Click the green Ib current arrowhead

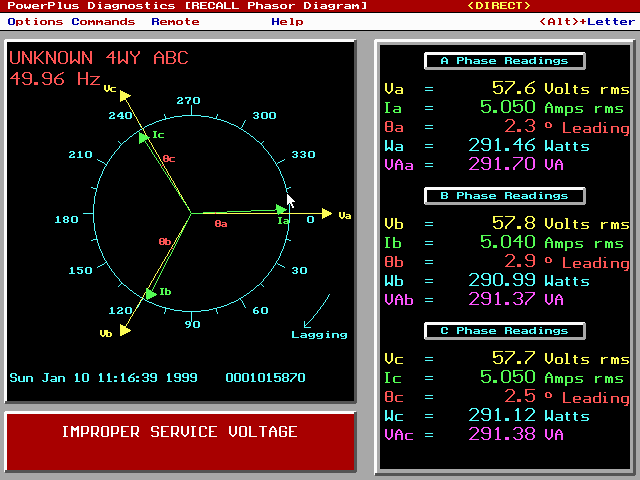tap(149, 292)
